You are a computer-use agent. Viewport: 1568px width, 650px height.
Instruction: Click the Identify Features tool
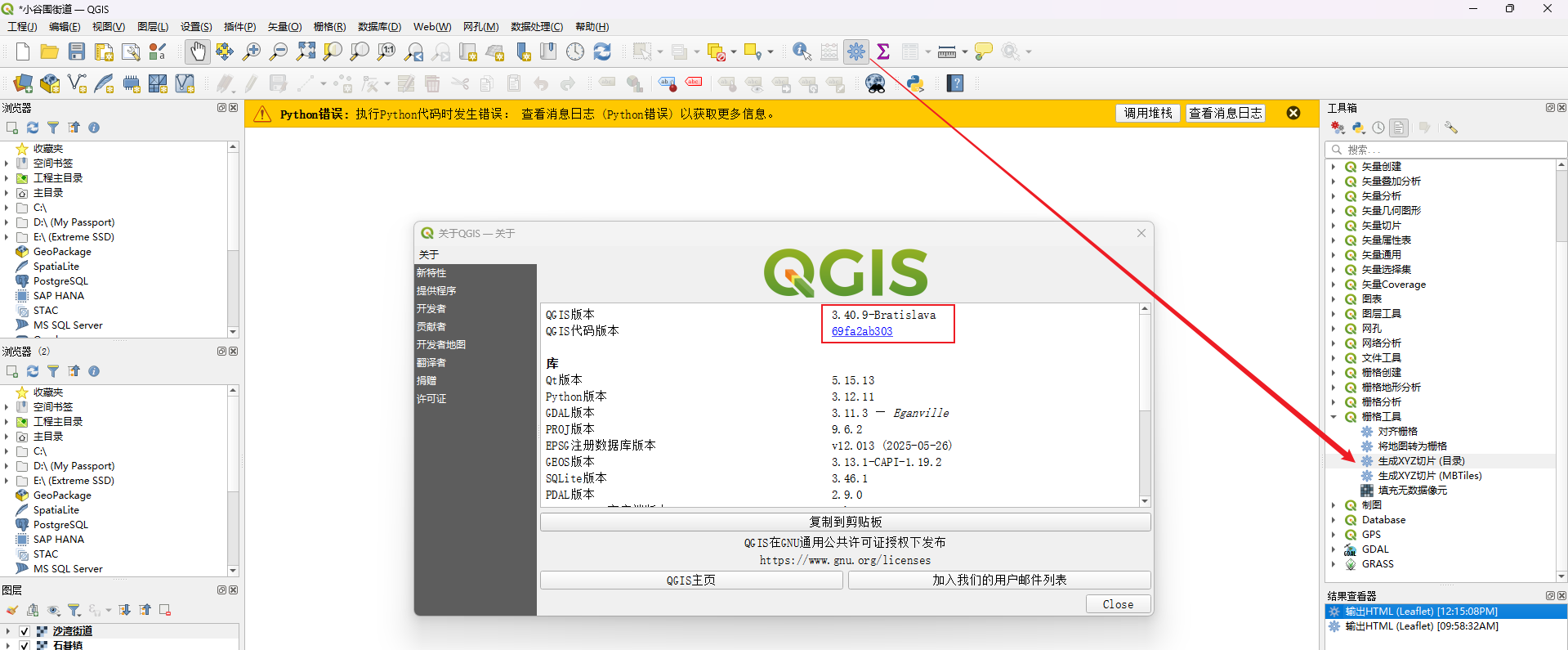tap(802, 52)
